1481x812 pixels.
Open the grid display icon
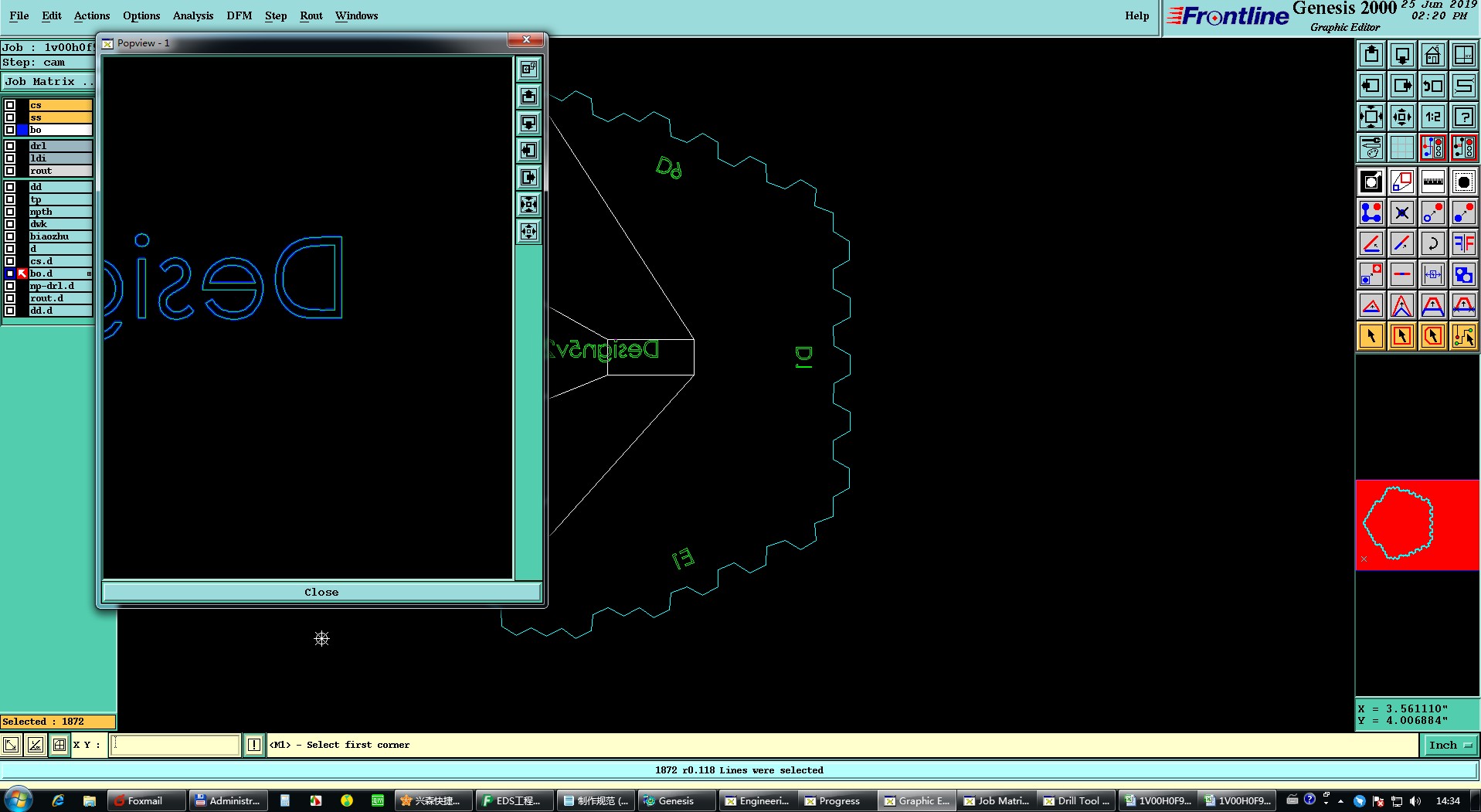[1402, 147]
